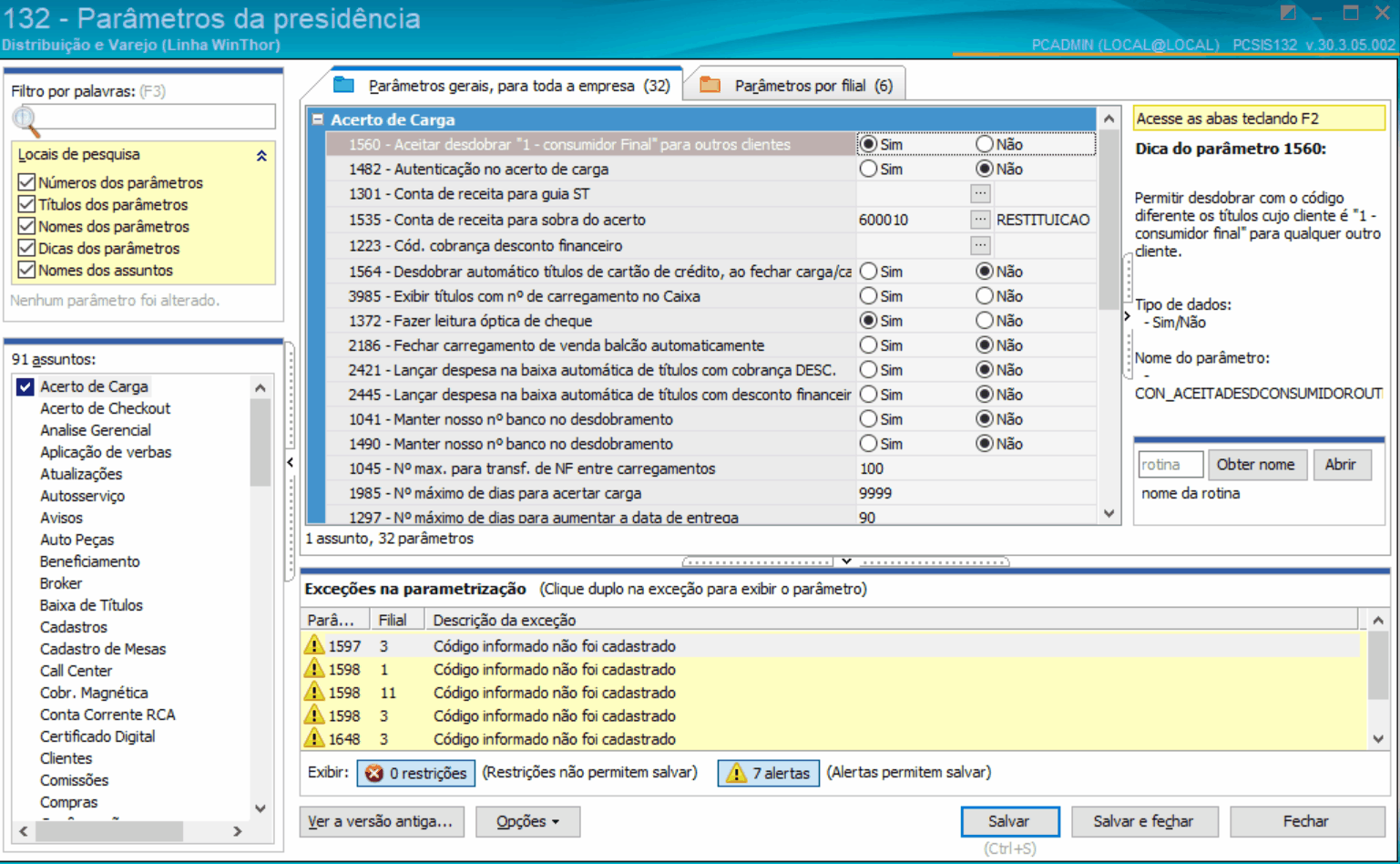1400x864 pixels.
Task: Click the Abrir button
Action: [1340, 465]
